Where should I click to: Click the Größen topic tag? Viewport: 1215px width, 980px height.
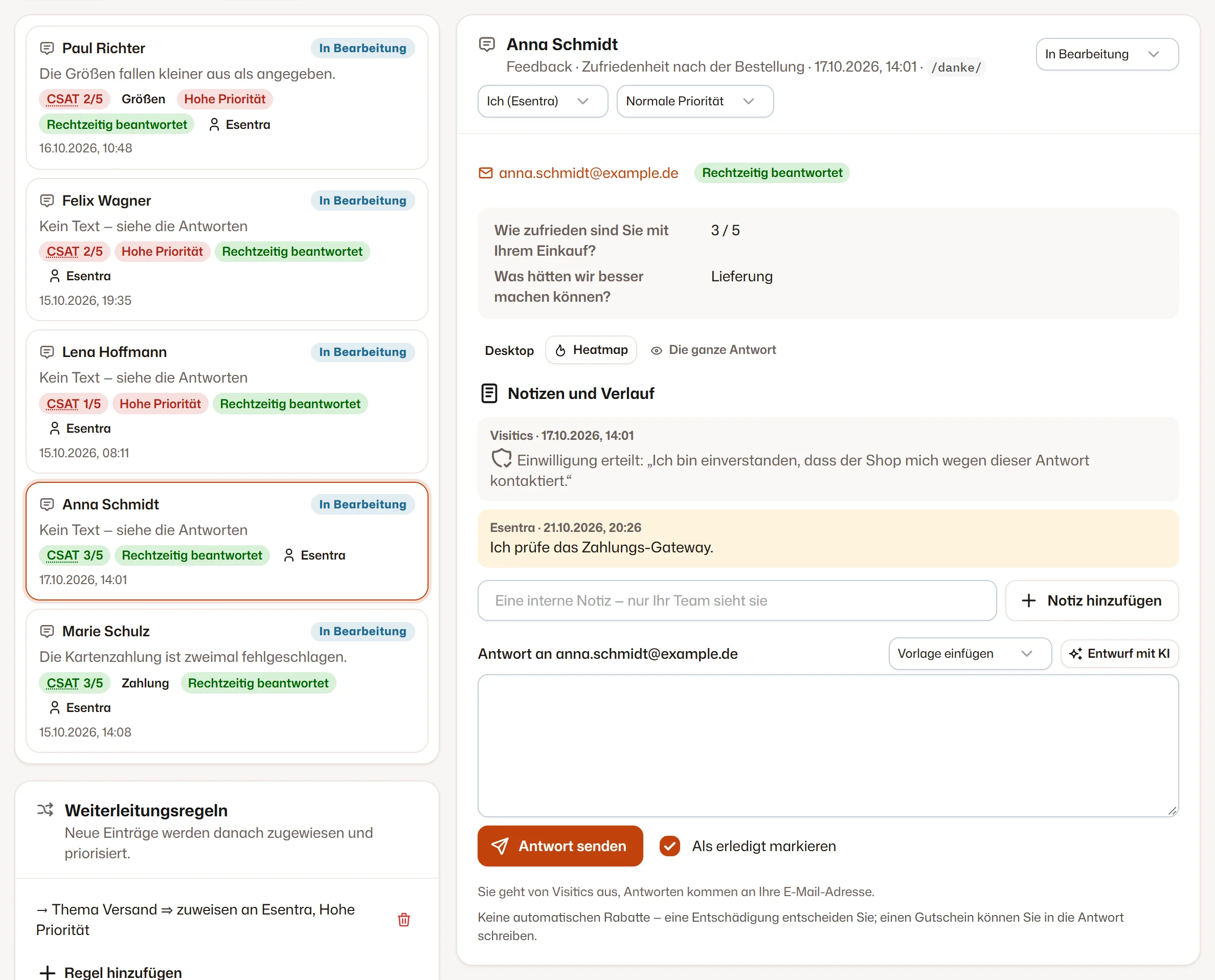143,99
